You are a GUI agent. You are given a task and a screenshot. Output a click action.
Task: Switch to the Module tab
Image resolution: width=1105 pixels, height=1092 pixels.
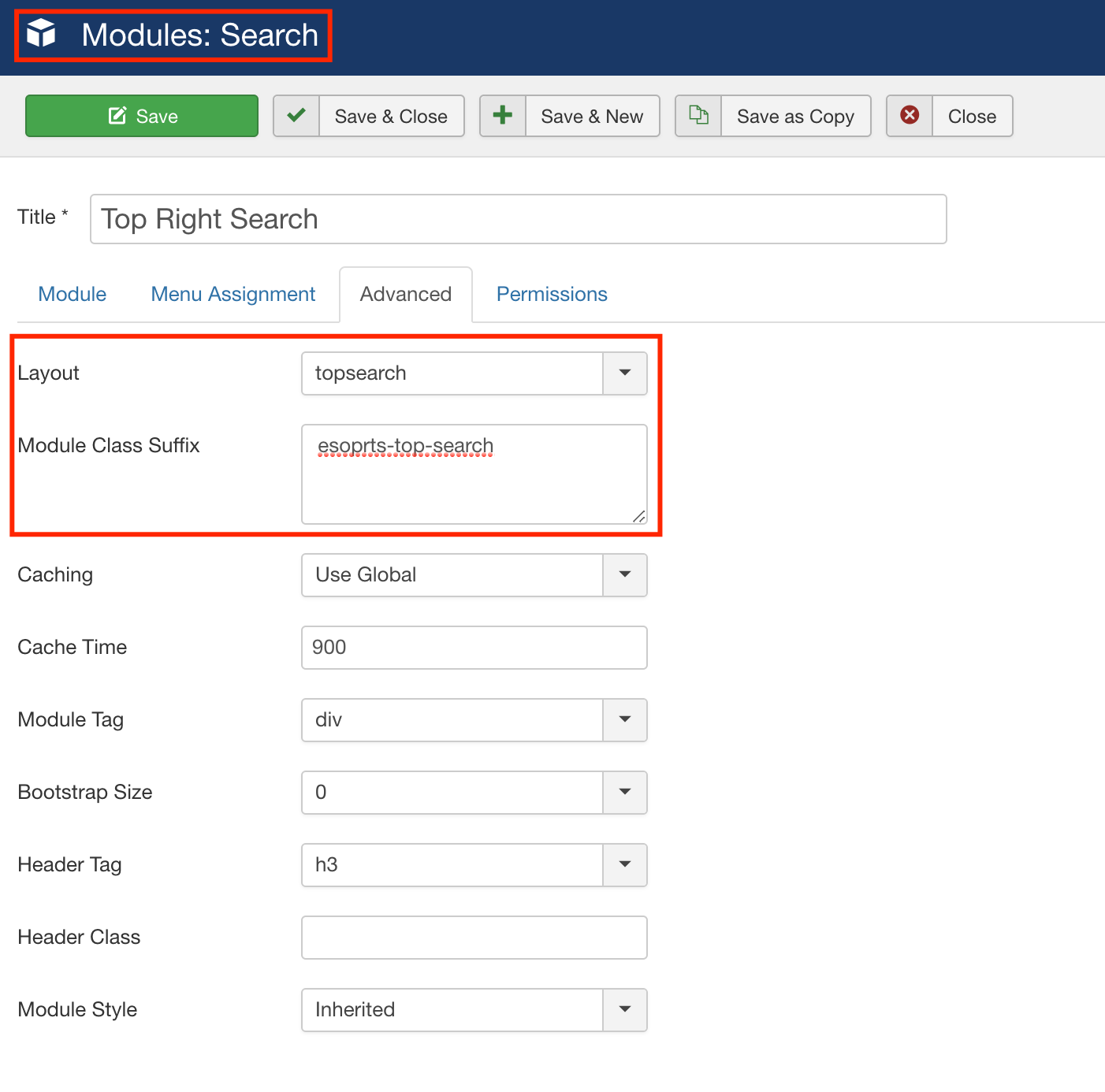(x=73, y=295)
